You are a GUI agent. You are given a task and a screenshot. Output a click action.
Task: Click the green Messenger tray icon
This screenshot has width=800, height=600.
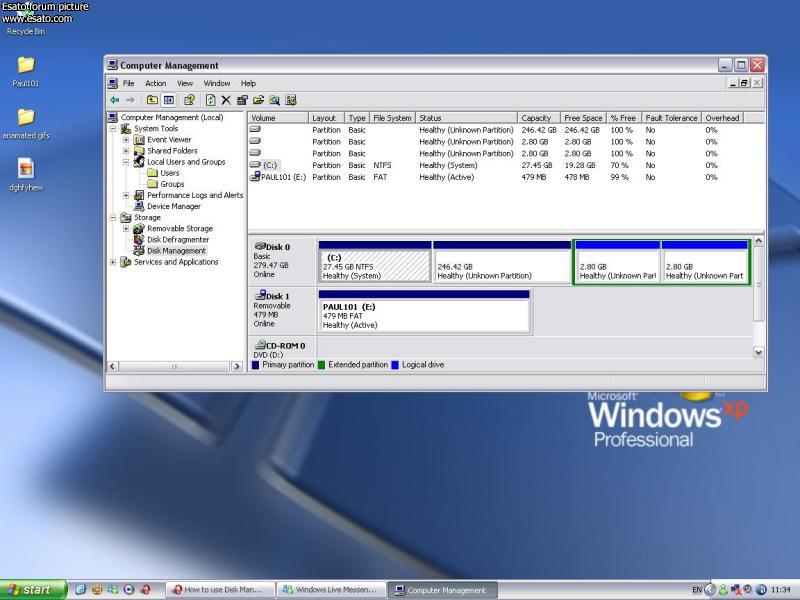pos(723,590)
